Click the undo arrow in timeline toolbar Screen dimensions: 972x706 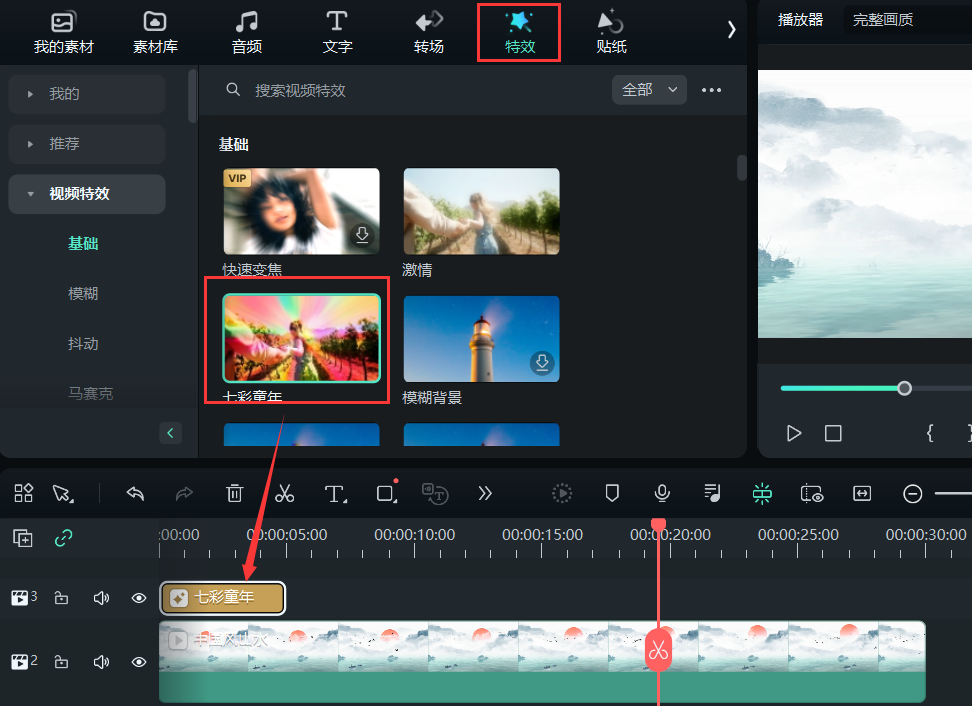(135, 493)
